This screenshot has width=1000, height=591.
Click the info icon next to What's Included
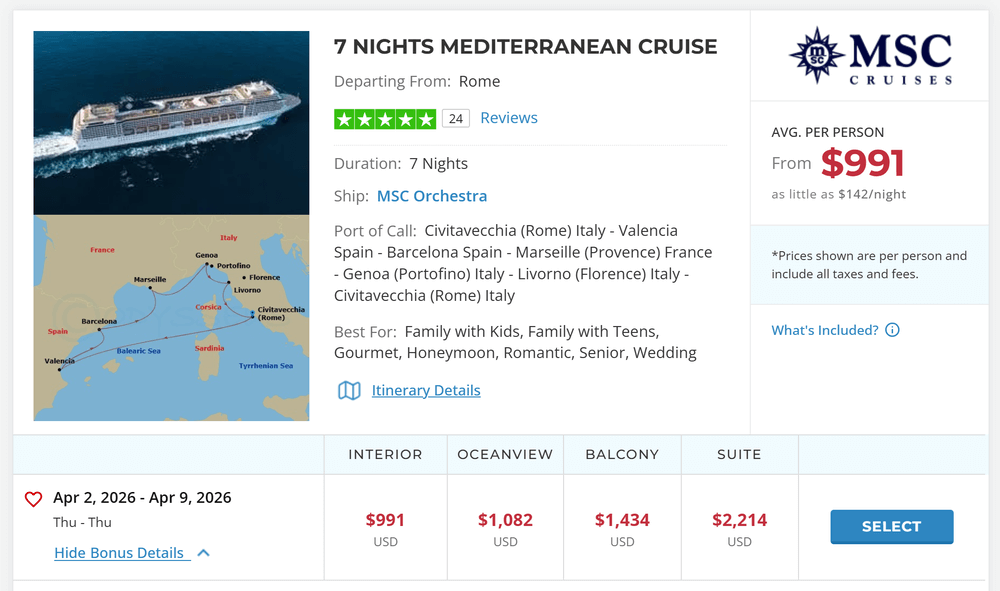(x=892, y=330)
